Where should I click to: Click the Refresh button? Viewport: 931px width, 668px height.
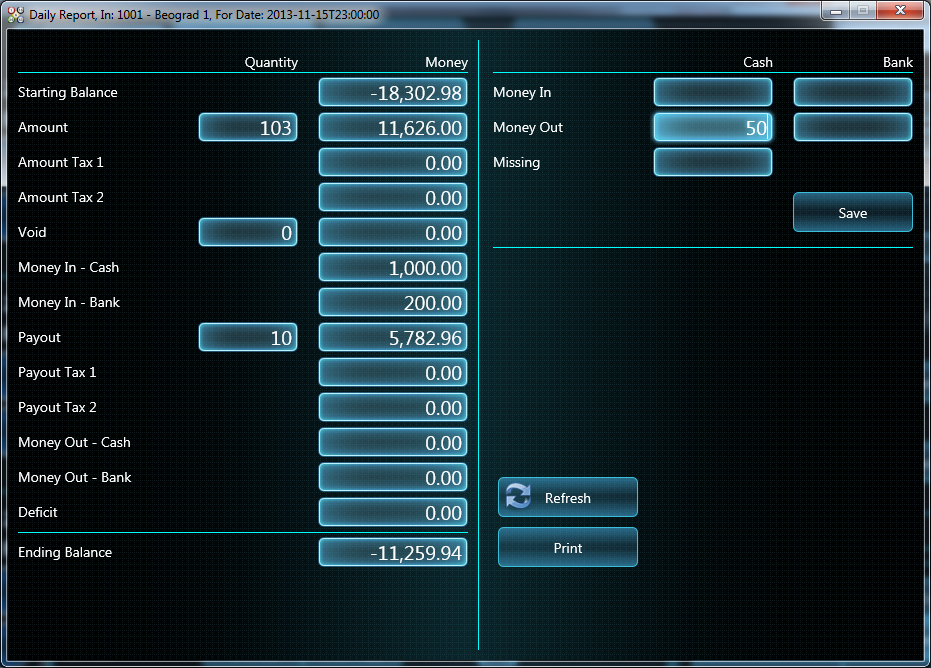tap(568, 498)
